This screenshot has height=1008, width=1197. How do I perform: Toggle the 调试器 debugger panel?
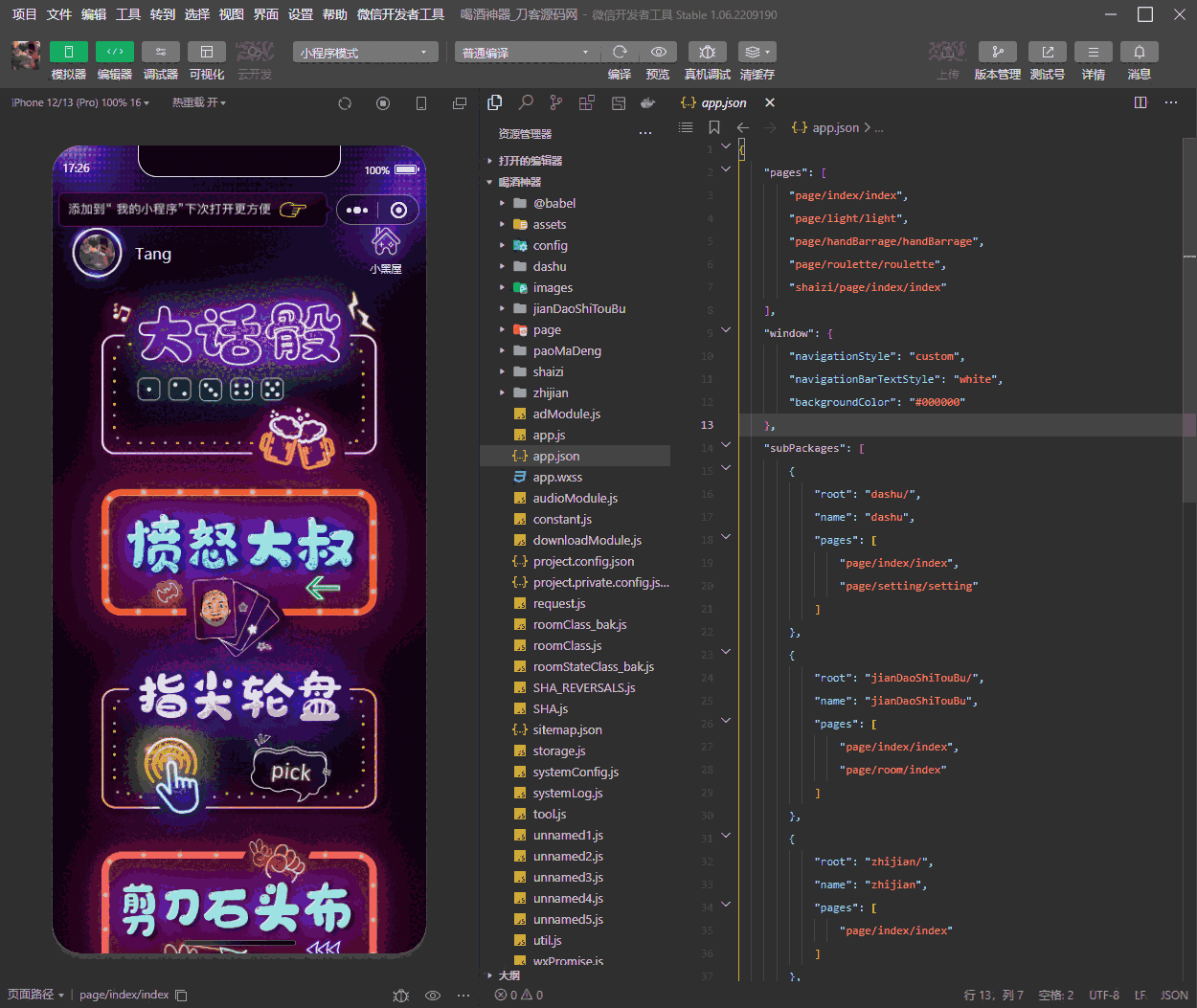(x=160, y=52)
